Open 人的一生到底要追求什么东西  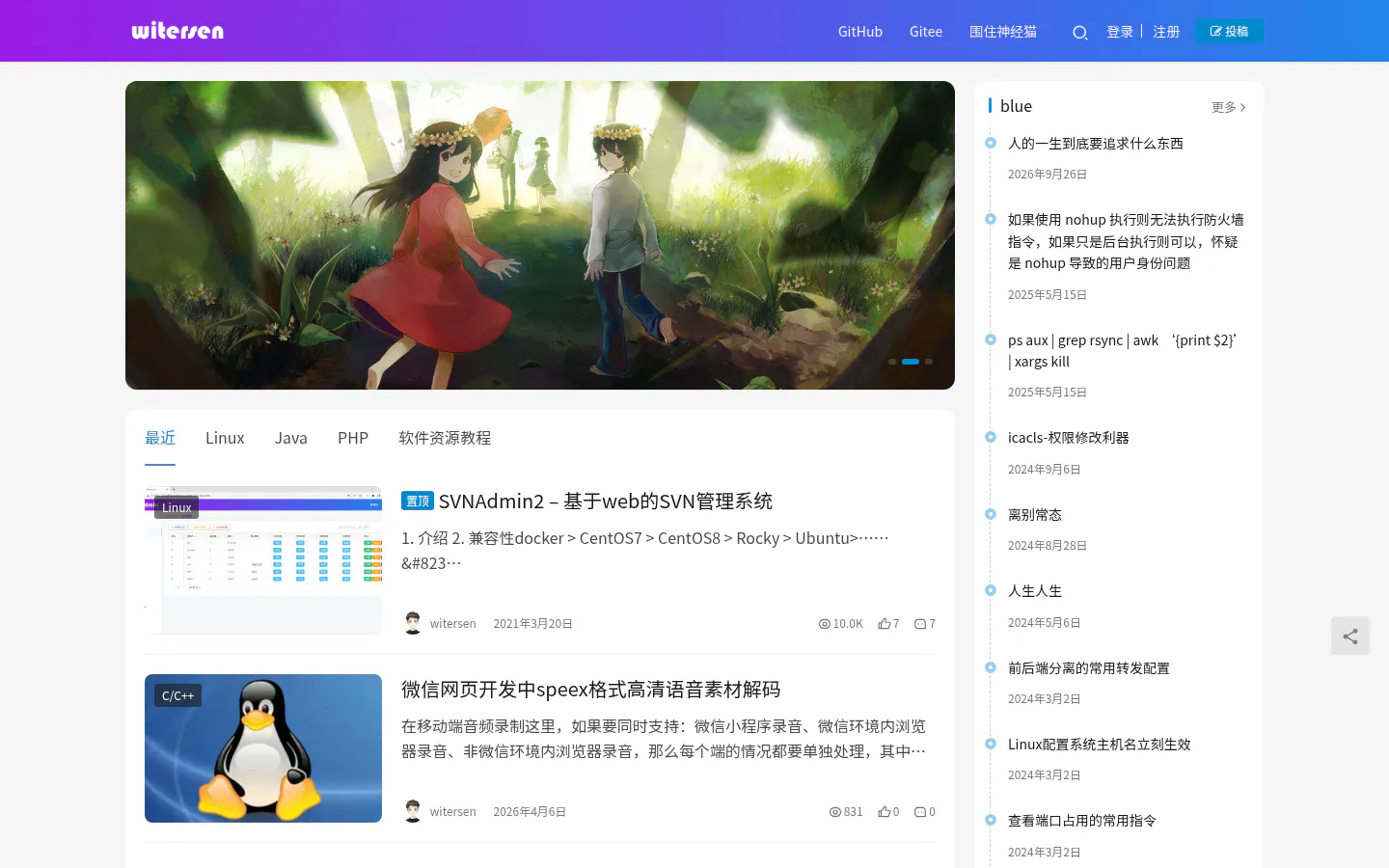tap(1096, 143)
